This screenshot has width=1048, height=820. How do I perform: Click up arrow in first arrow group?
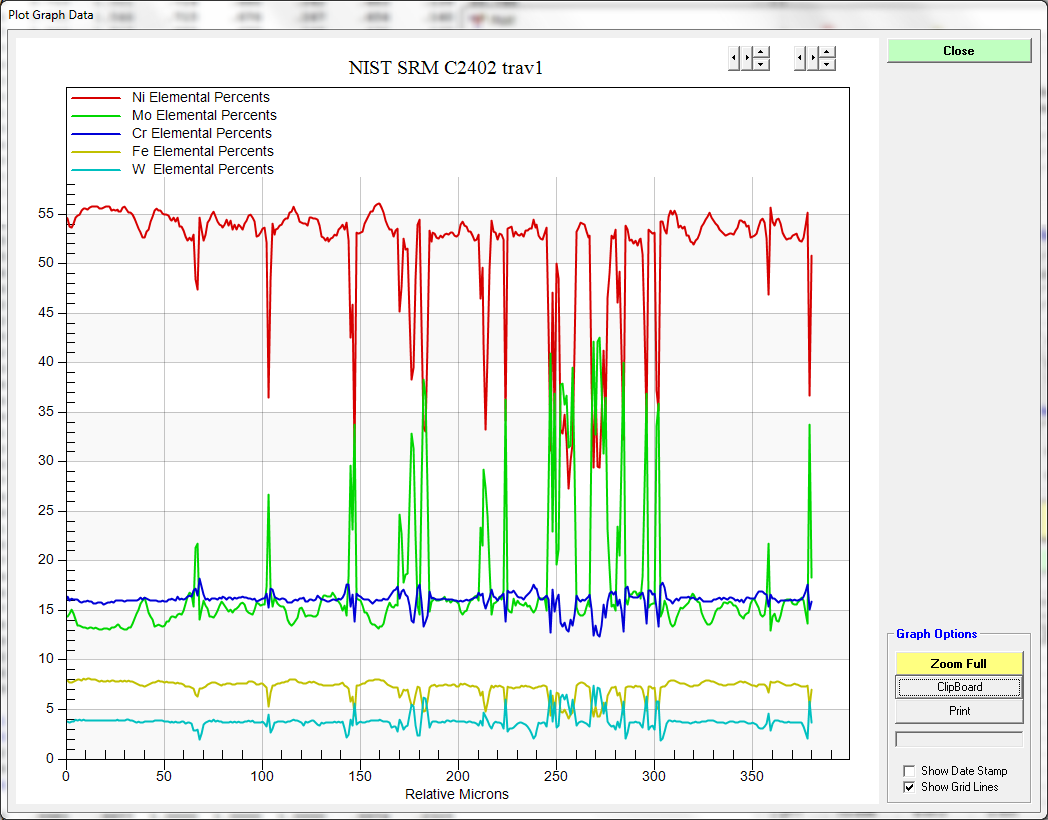(761, 53)
